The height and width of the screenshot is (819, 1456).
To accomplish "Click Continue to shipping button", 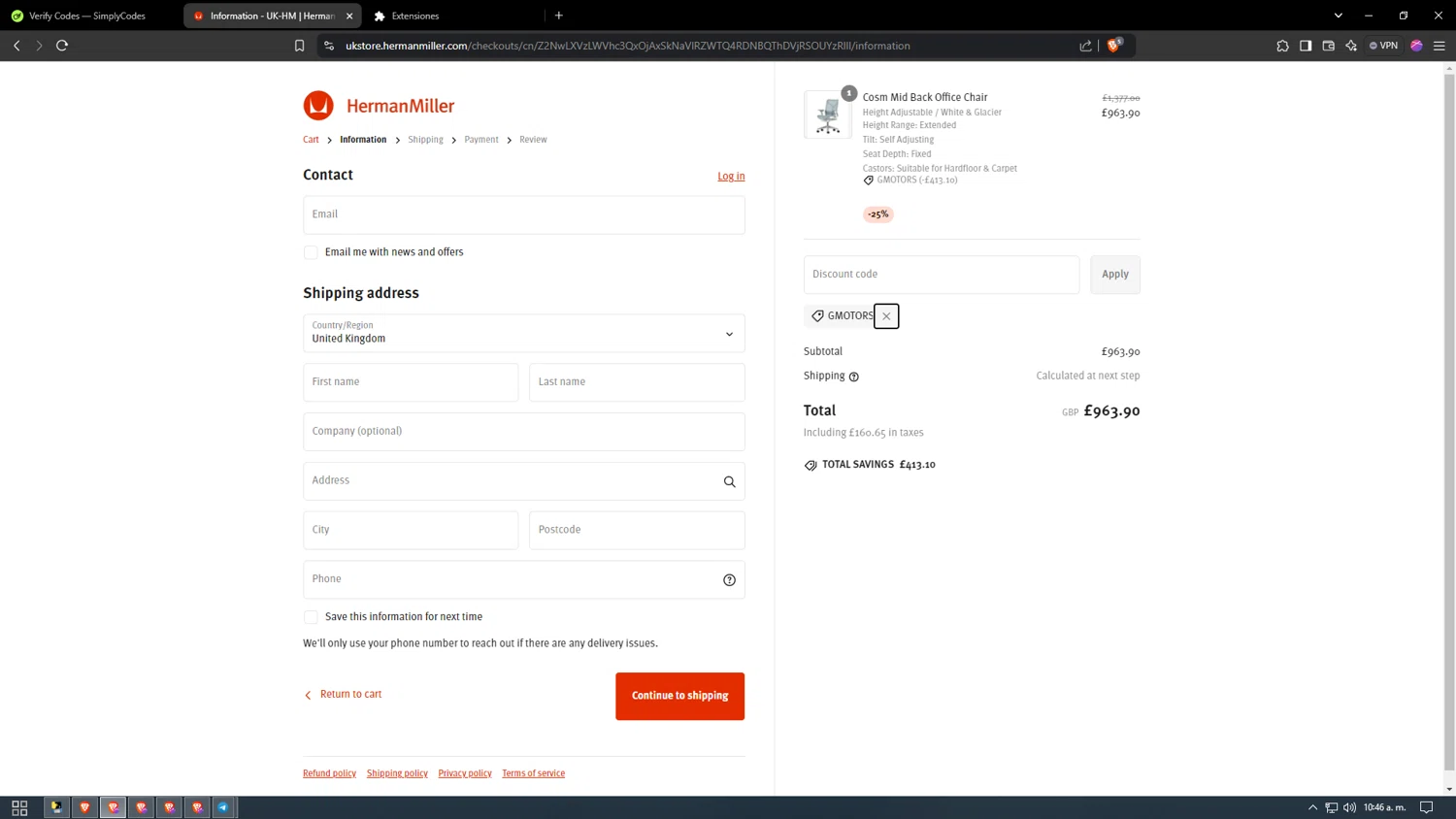I will pyautogui.click(x=679, y=696).
